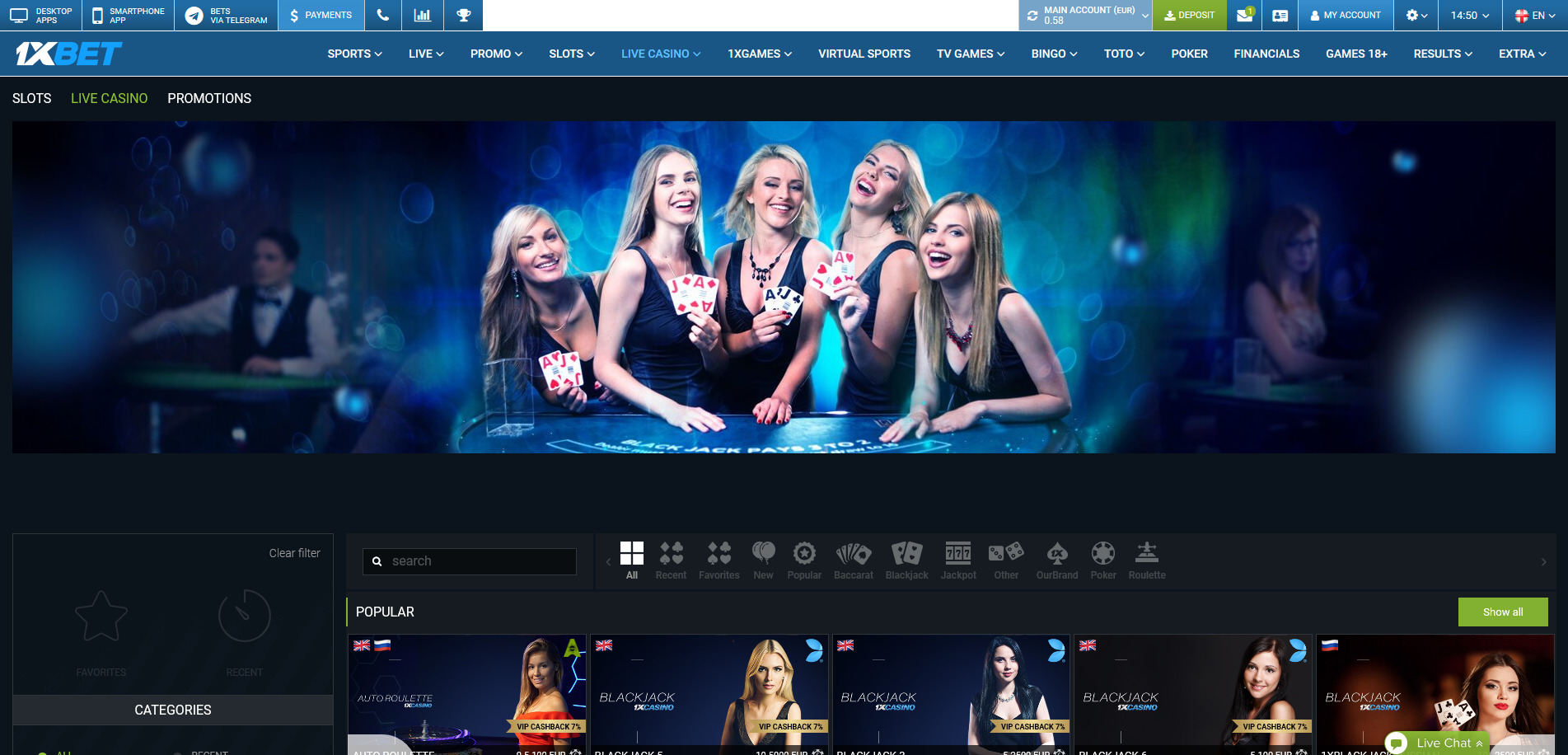Toggle the Favorites games filter
Viewport: 1568px width, 755px height.
(x=718, y=560)
